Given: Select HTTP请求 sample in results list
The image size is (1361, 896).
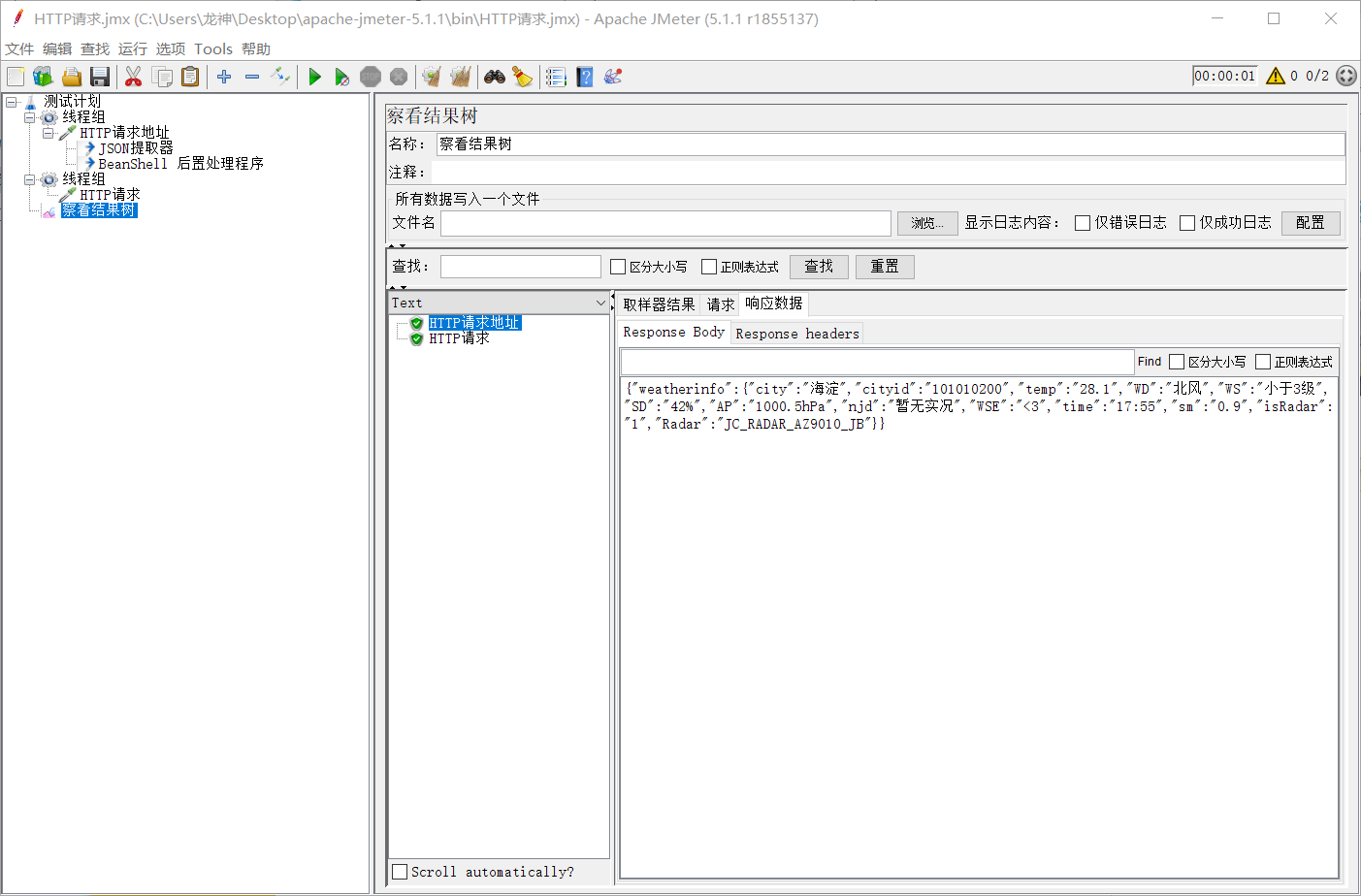Looking at the screenshot, I should point(459,338).
